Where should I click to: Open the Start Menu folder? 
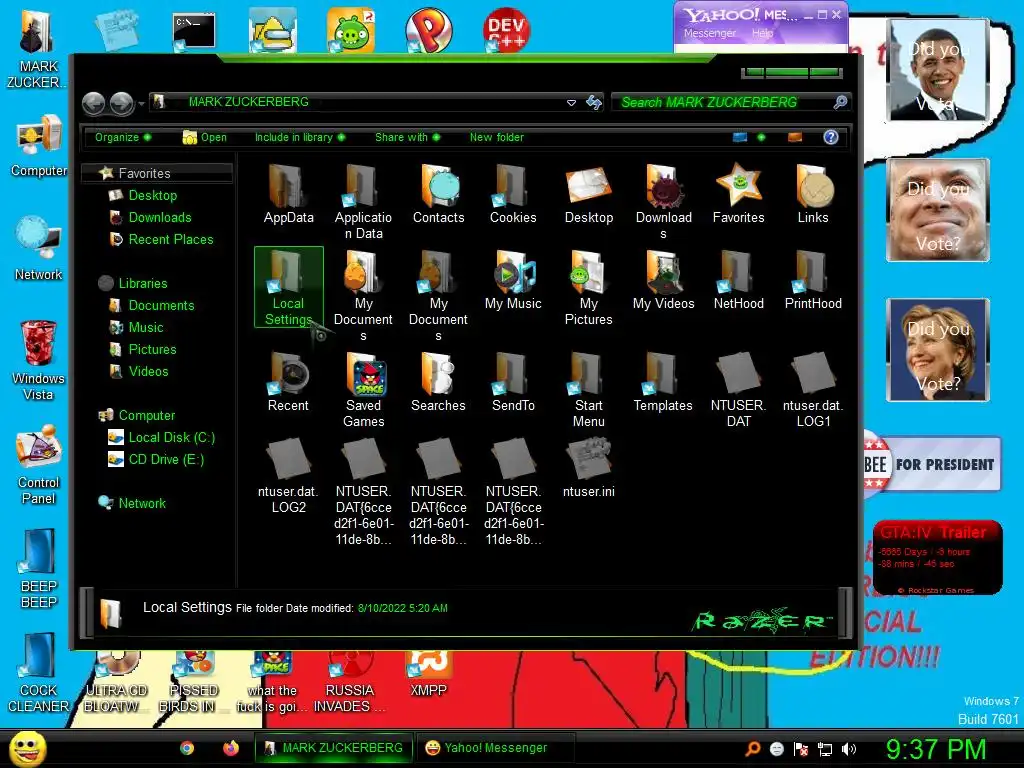coord(588,390)
